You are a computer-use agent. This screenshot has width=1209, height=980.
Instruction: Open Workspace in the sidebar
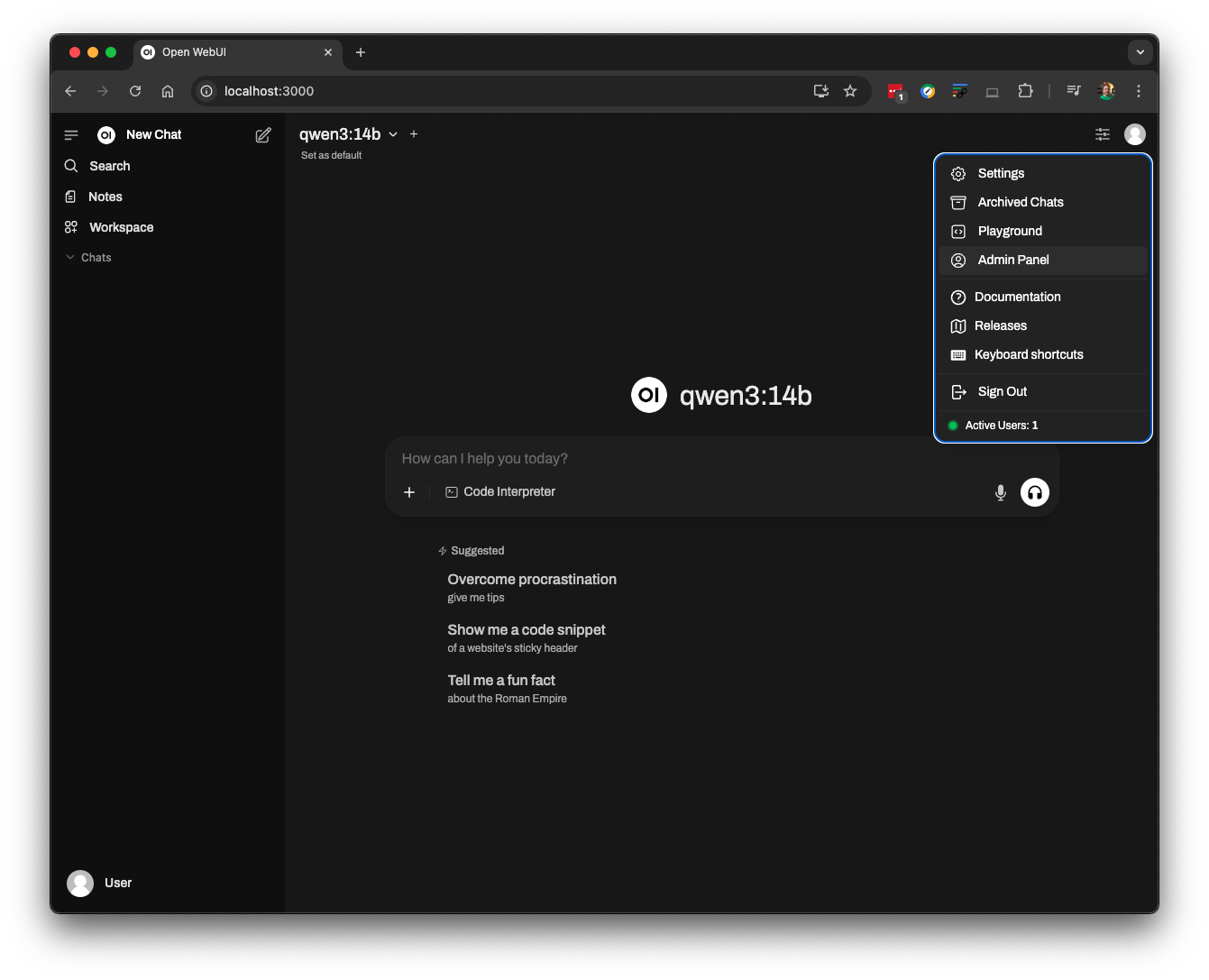coord(121,227)
